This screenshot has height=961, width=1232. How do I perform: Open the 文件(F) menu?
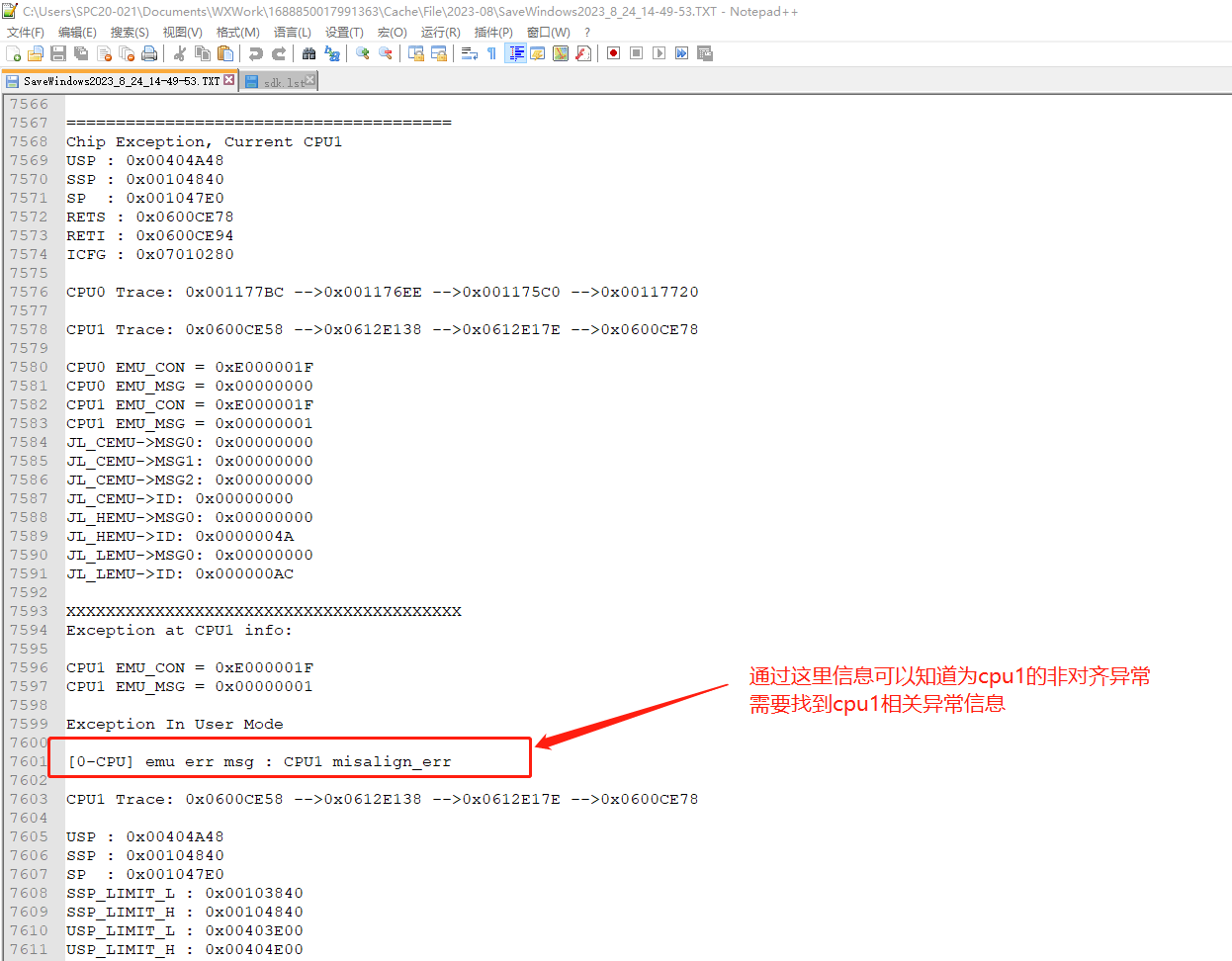26,33
